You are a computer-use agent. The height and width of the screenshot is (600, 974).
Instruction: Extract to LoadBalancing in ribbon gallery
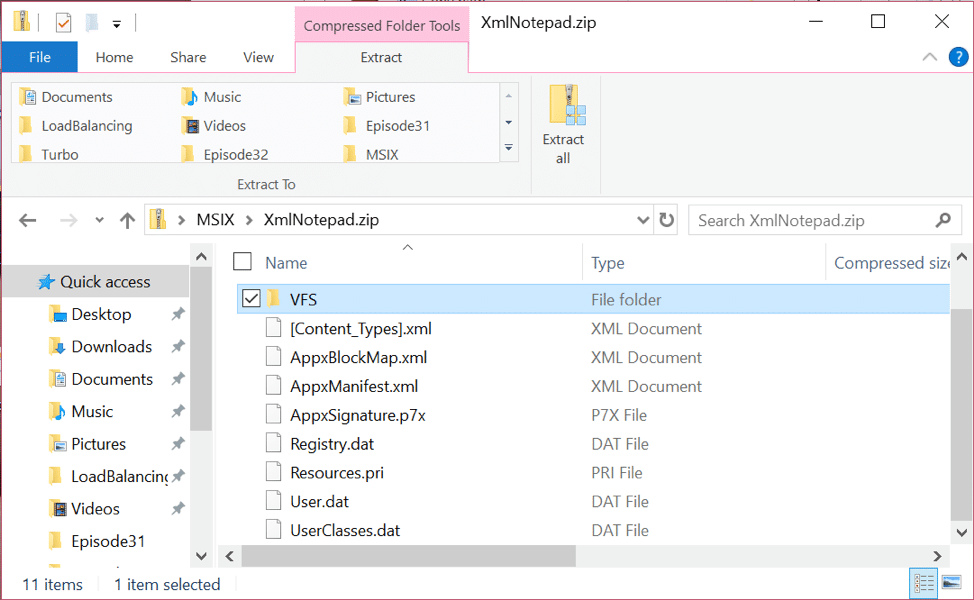coord(76,125)
